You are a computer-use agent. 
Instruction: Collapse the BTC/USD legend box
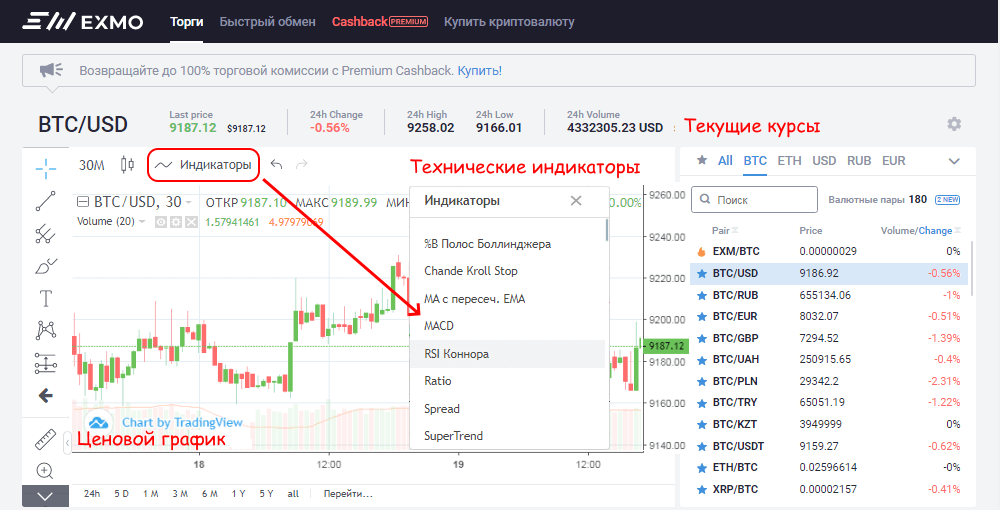click(x=82, y=202)
